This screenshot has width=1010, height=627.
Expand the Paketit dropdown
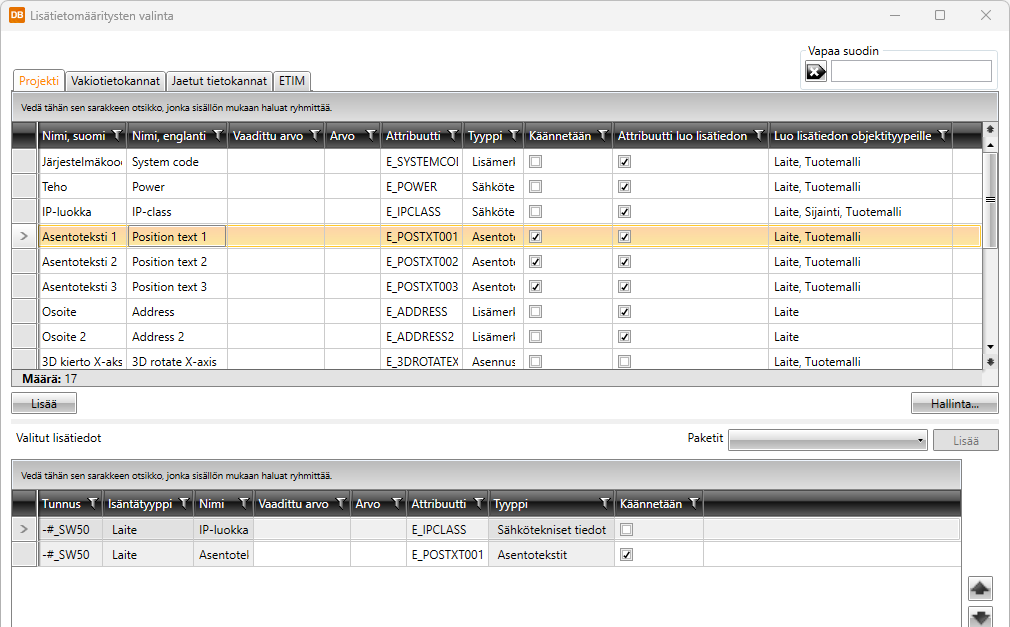click(920, 440)
